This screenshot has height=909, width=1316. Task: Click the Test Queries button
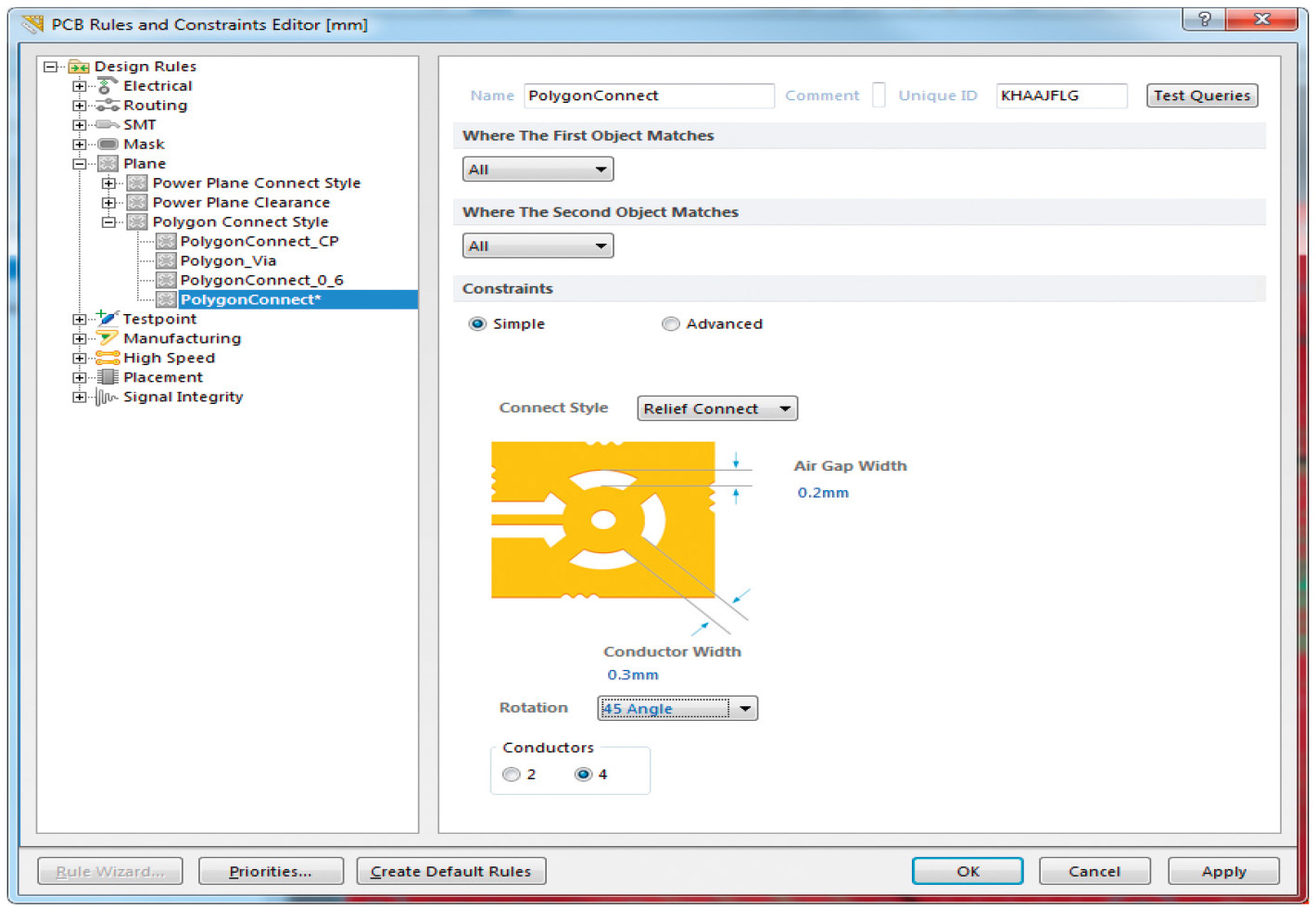1201,95
